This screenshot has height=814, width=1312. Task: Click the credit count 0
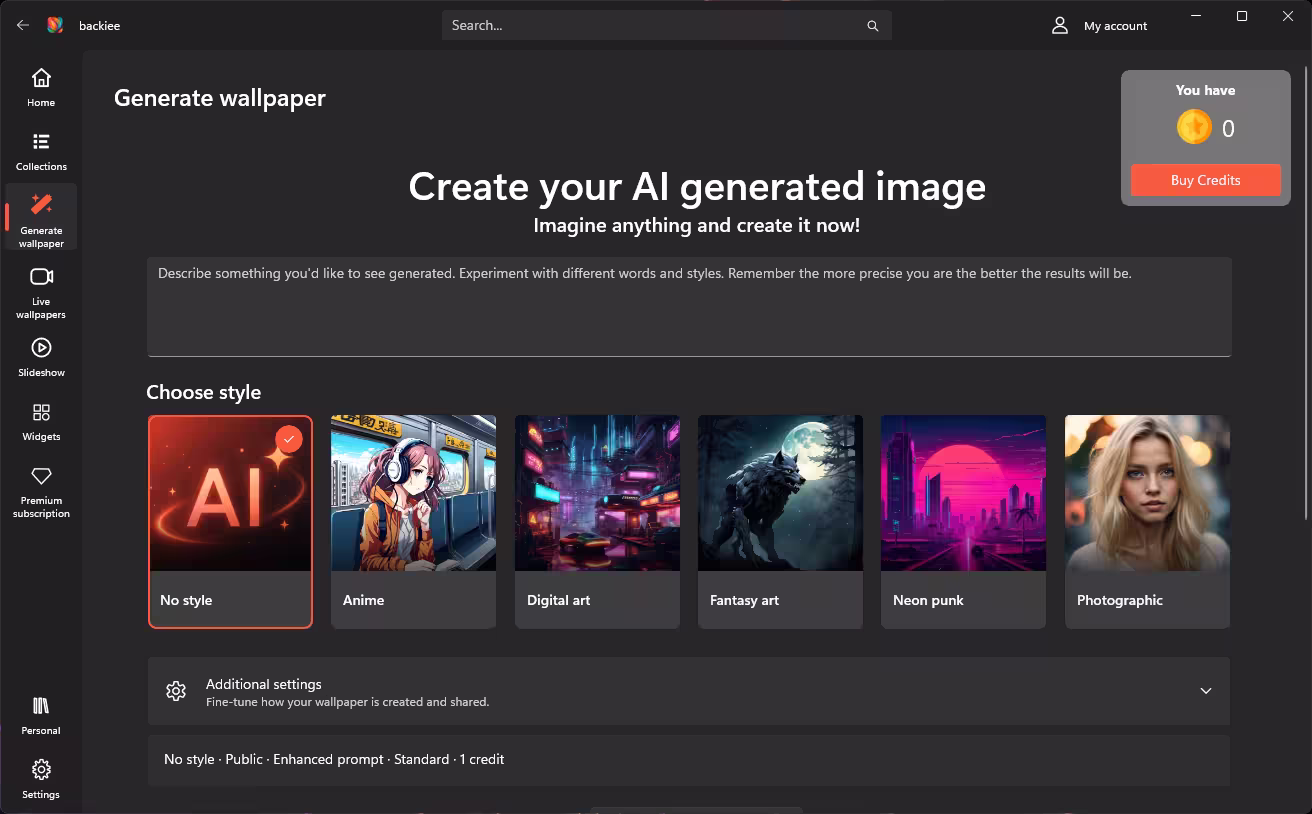pyautogui.click(x=1228, y=128)
